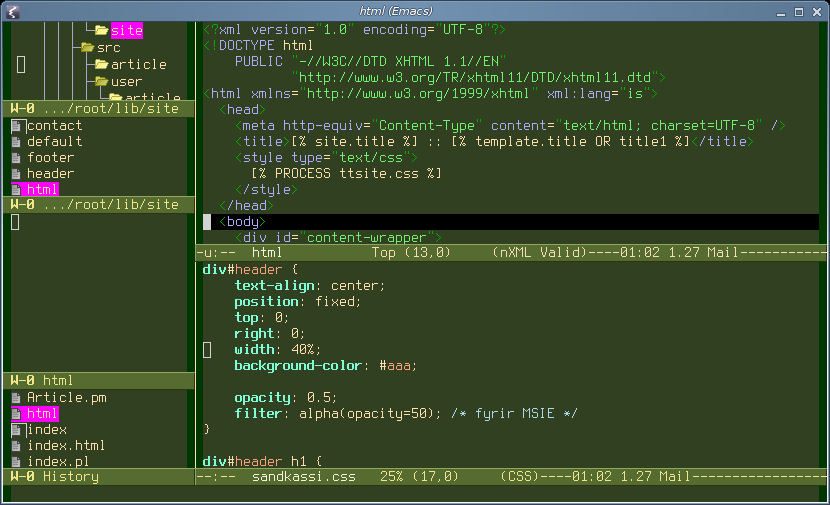Select the src directory node
Viewport: 830px width, 505px height.
[x=109, y=48]
